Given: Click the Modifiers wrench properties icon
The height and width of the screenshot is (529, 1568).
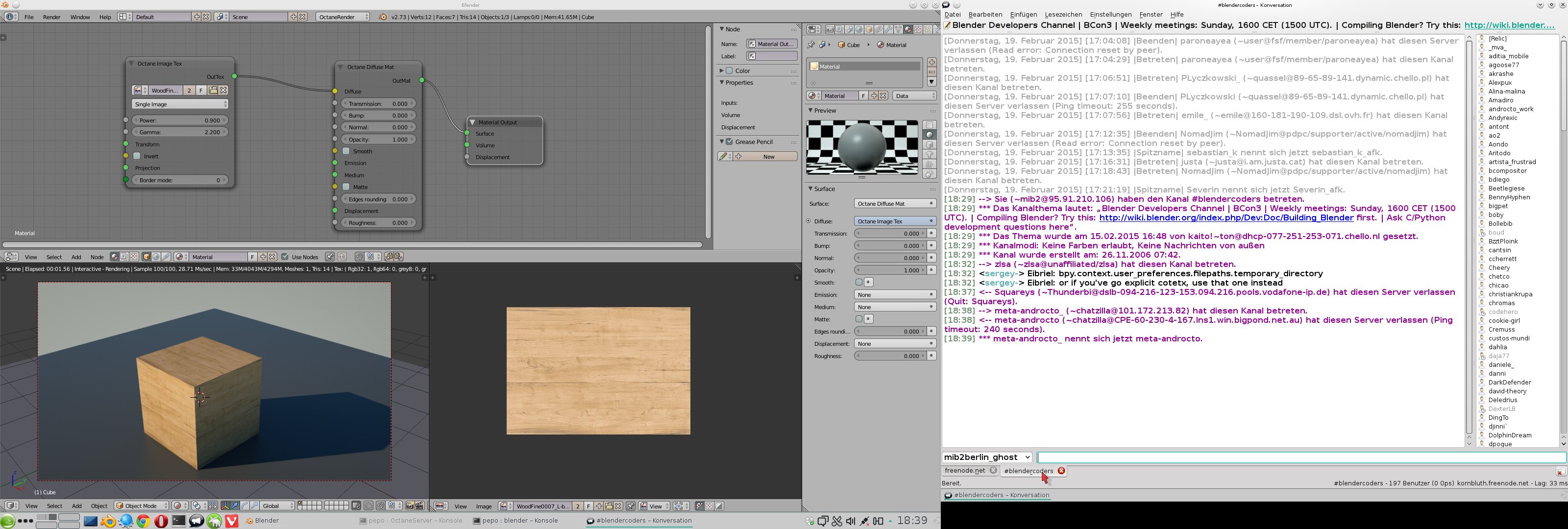Looking at the screenshot, I should tap(888, 29).
